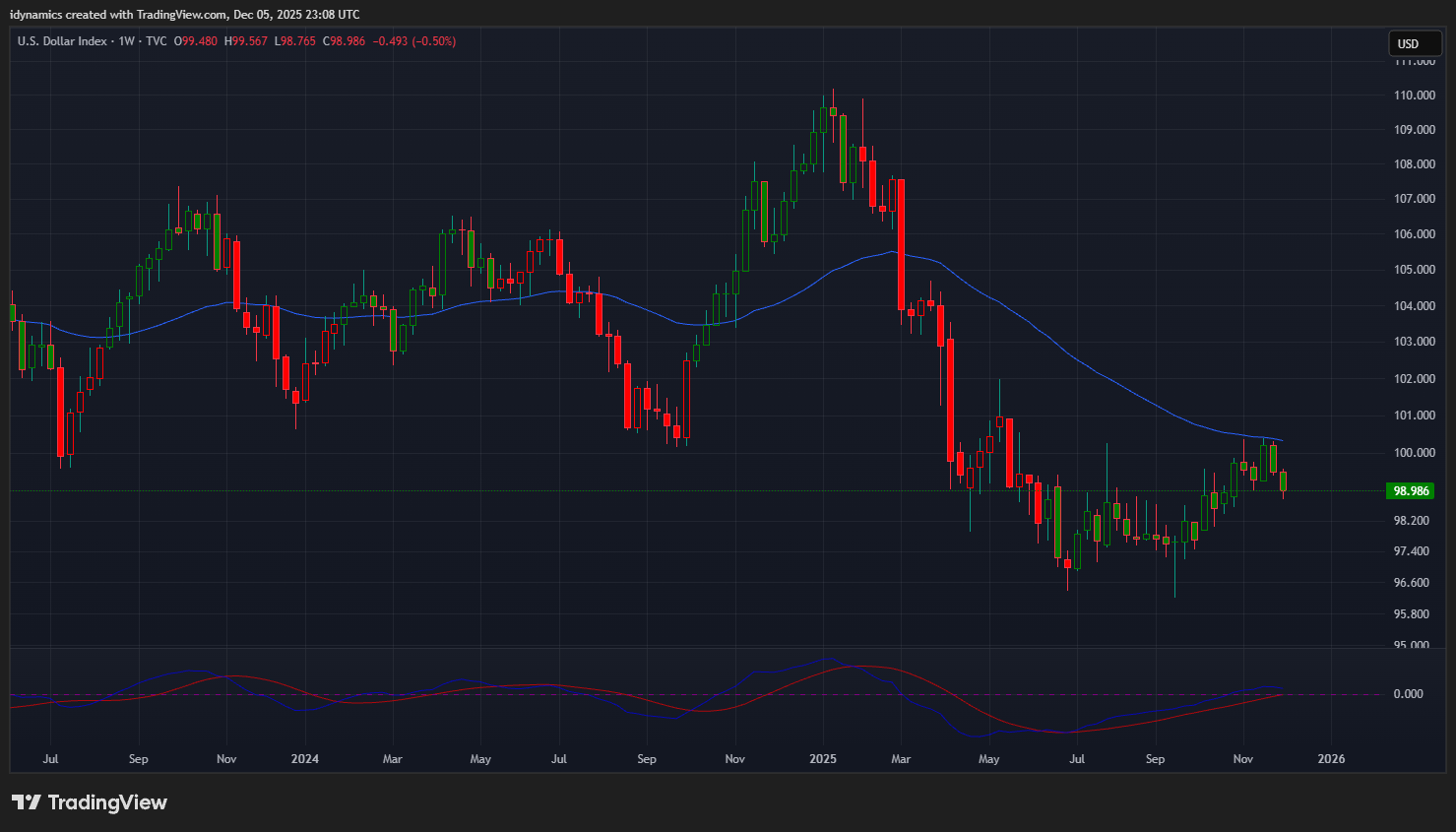Click the U.S. Dollar Index symbol title
The width and height of the screenshot is (1456, 832).
click(62, 41)
